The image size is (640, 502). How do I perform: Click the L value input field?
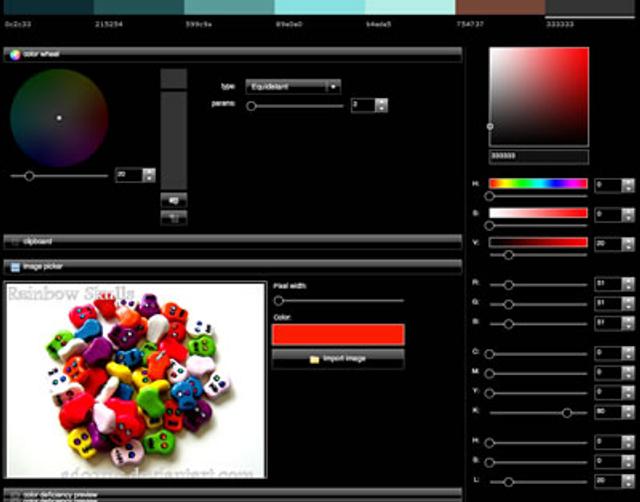[x=608, y=481]
